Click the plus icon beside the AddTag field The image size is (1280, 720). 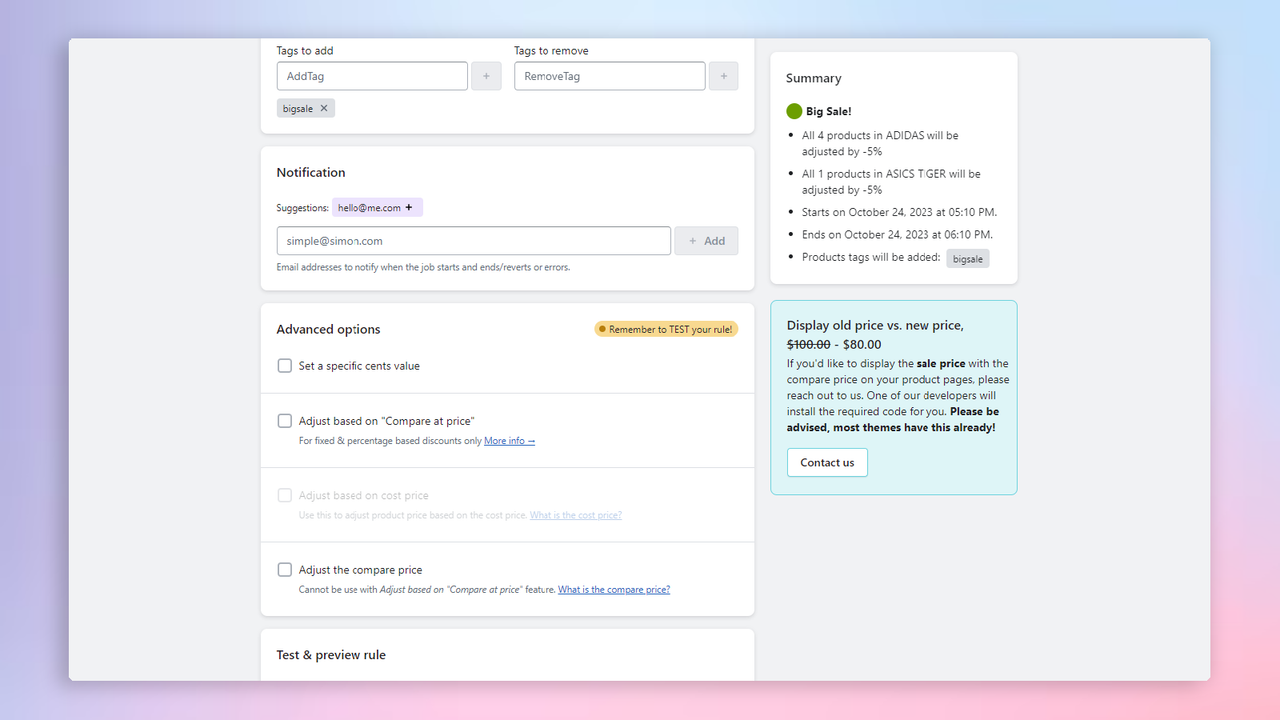[486, 75]
